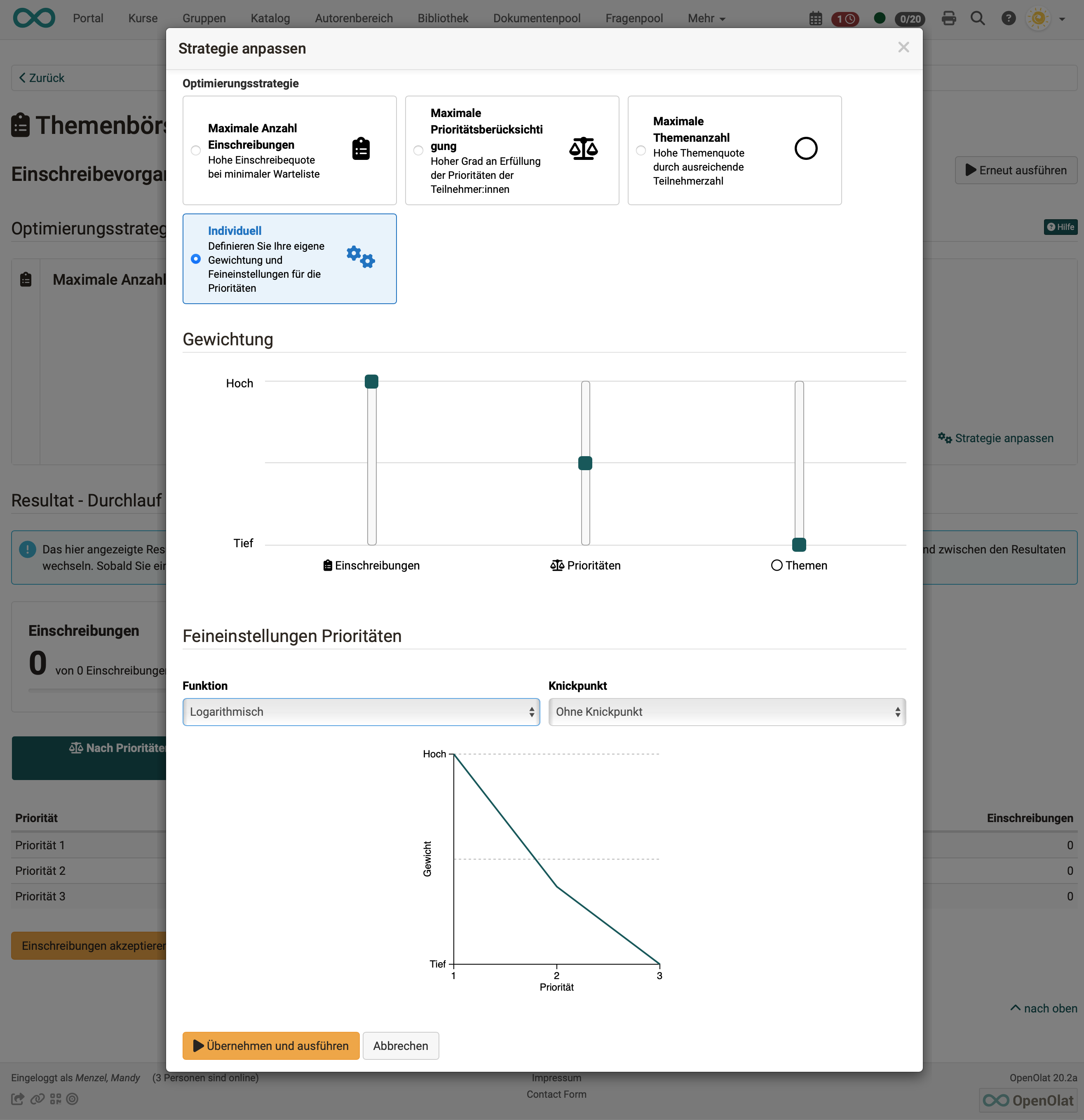Select Maximale Prioritätsberücksichtigung radio option
Screen dimensions: 1084x1120
click(418, 150)
